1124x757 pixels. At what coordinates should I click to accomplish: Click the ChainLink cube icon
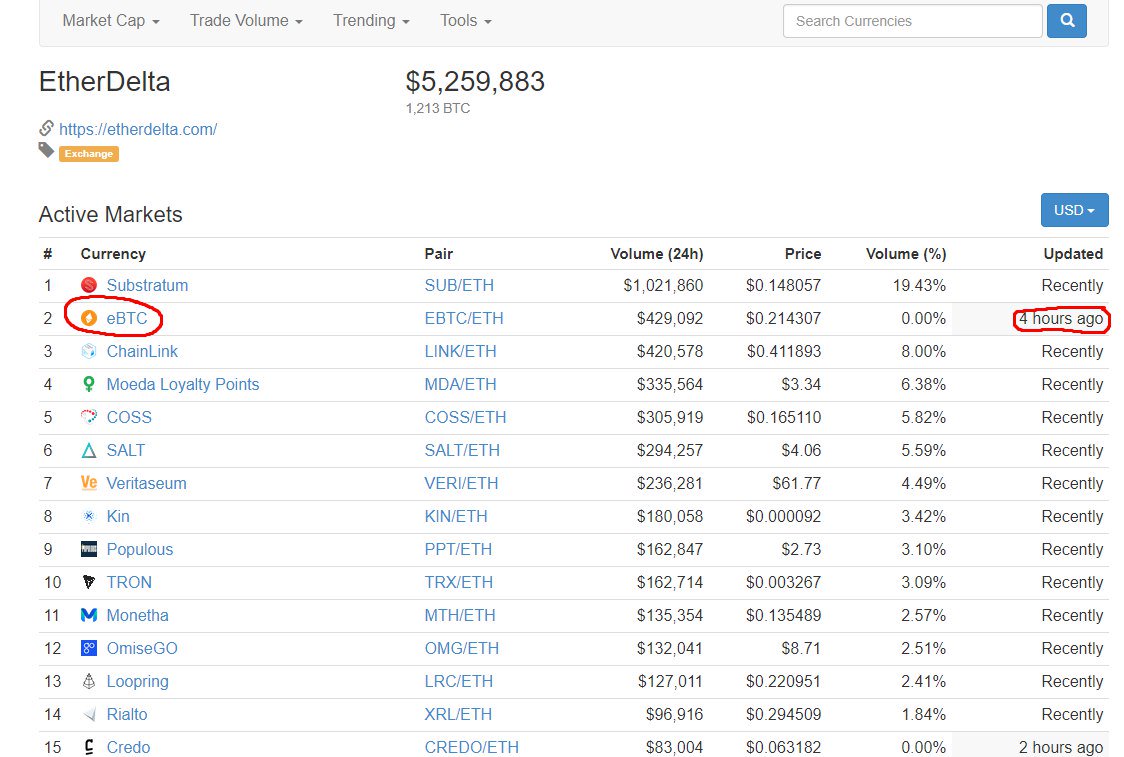89,351
